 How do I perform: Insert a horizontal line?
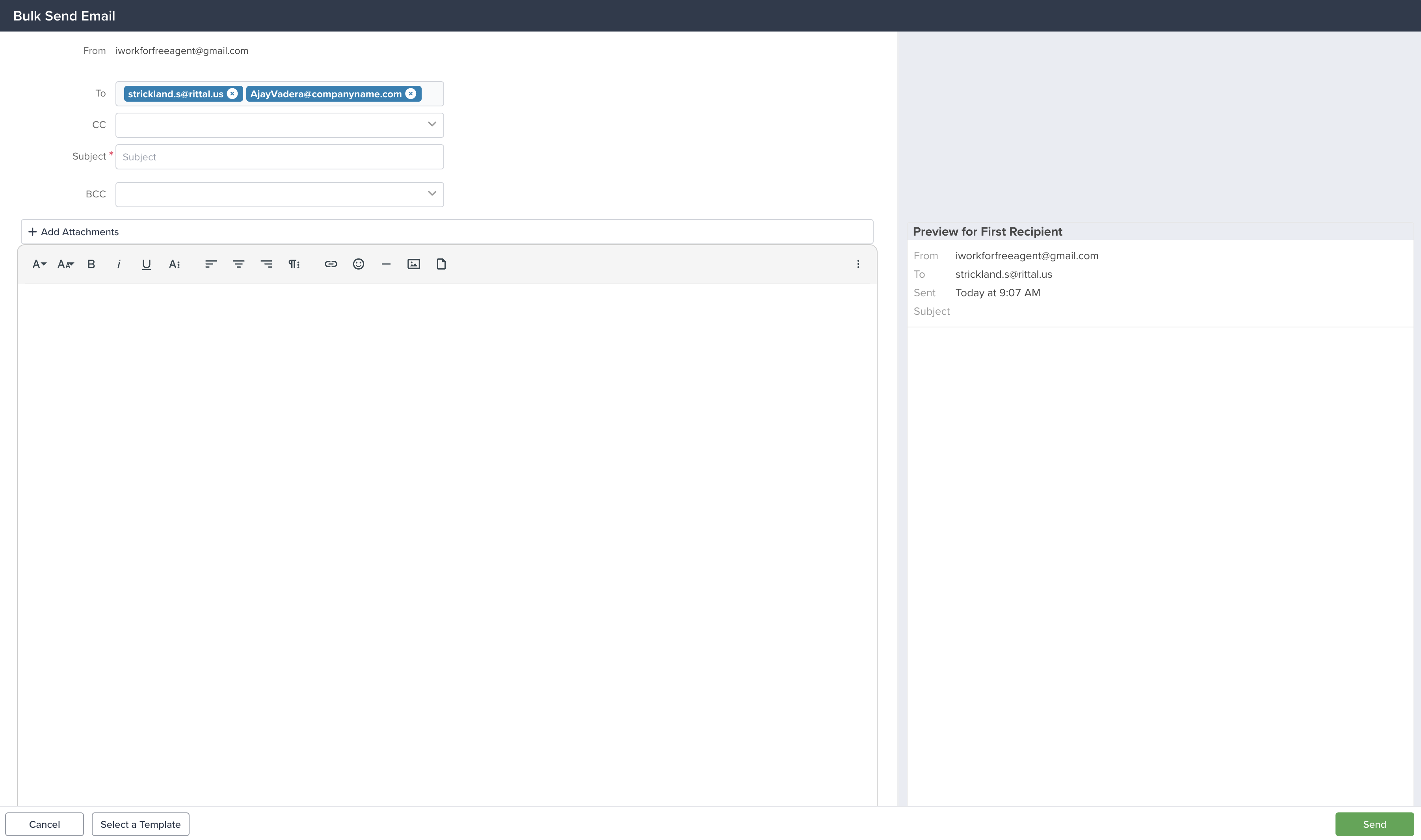point(386,264)
